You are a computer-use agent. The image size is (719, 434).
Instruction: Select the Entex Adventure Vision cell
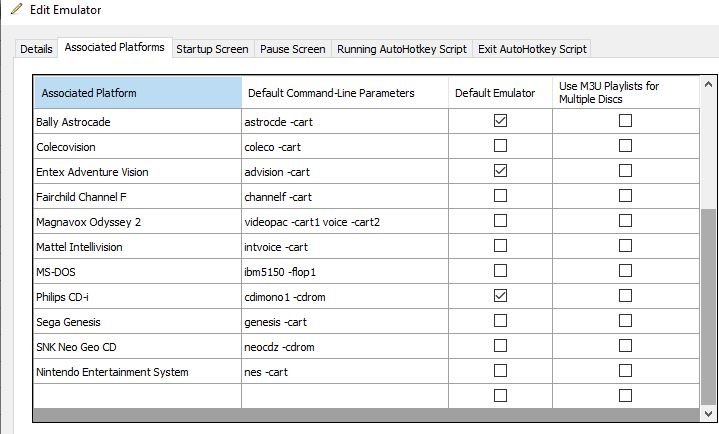click(138, 172)
